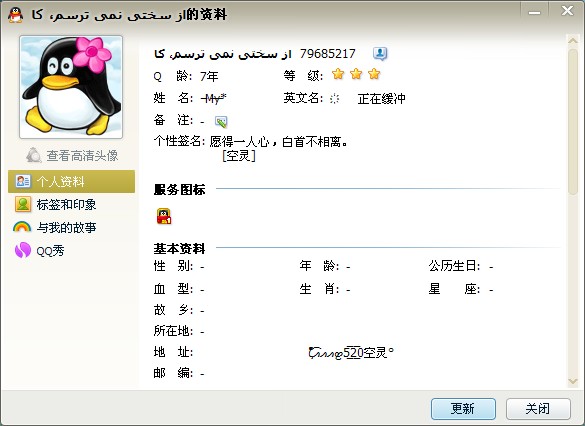Click the 所在地 label

pos(173,331)
